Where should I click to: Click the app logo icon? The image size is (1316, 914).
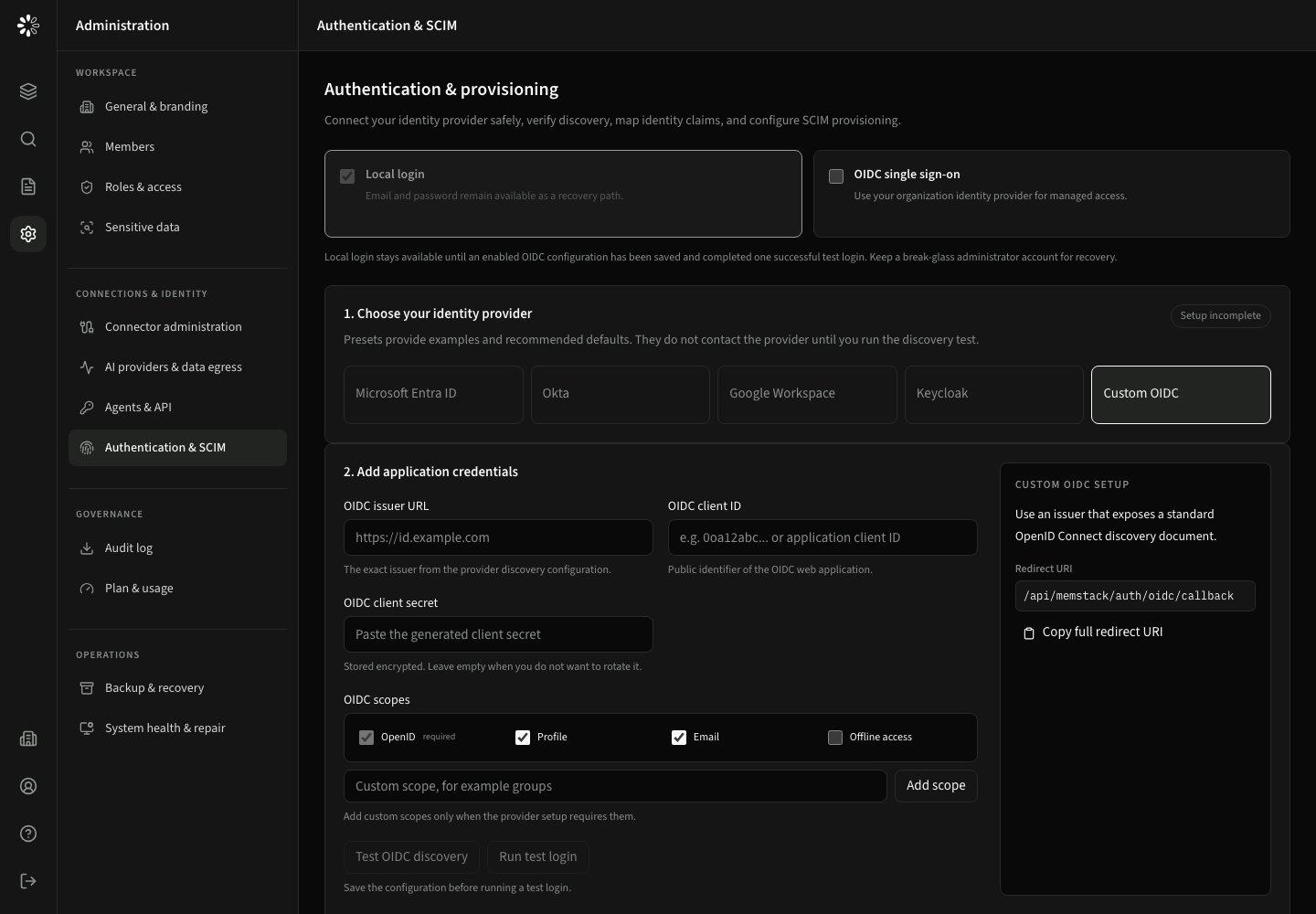[x=28, y=26]
